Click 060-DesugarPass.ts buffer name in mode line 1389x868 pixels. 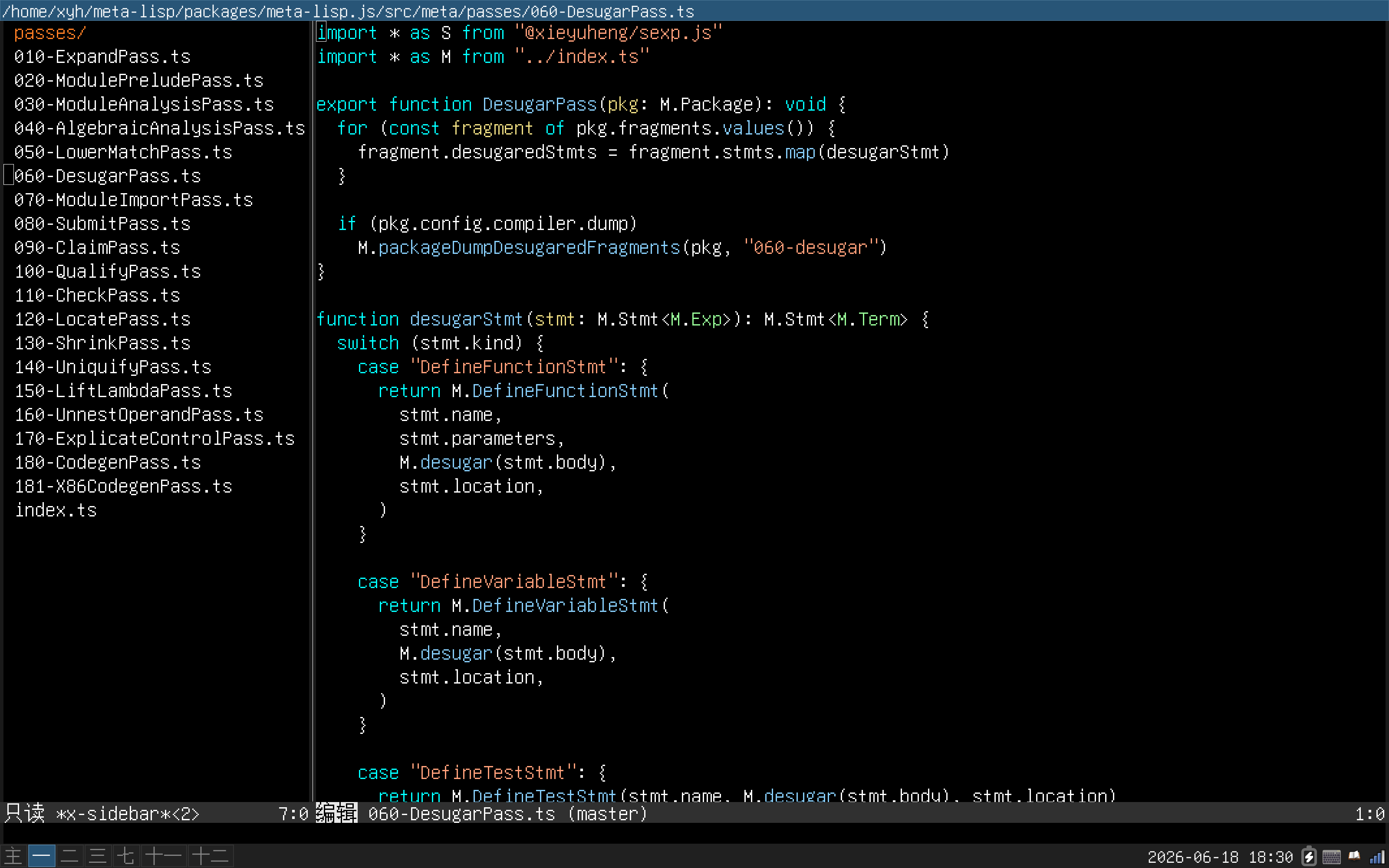coord(462,813)
